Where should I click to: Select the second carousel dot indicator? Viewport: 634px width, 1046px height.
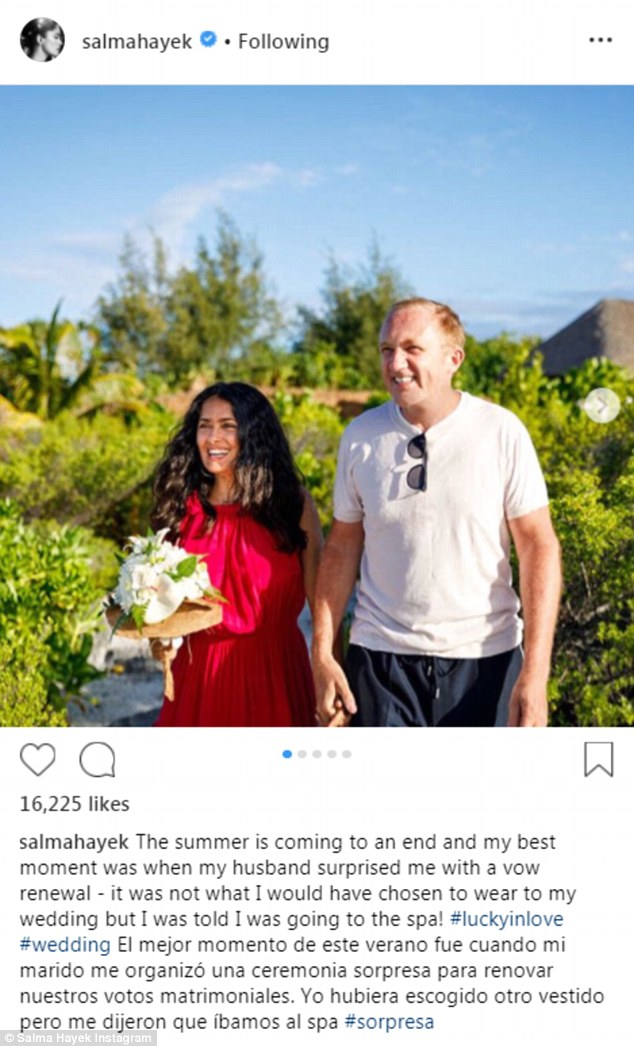[302, 754]
